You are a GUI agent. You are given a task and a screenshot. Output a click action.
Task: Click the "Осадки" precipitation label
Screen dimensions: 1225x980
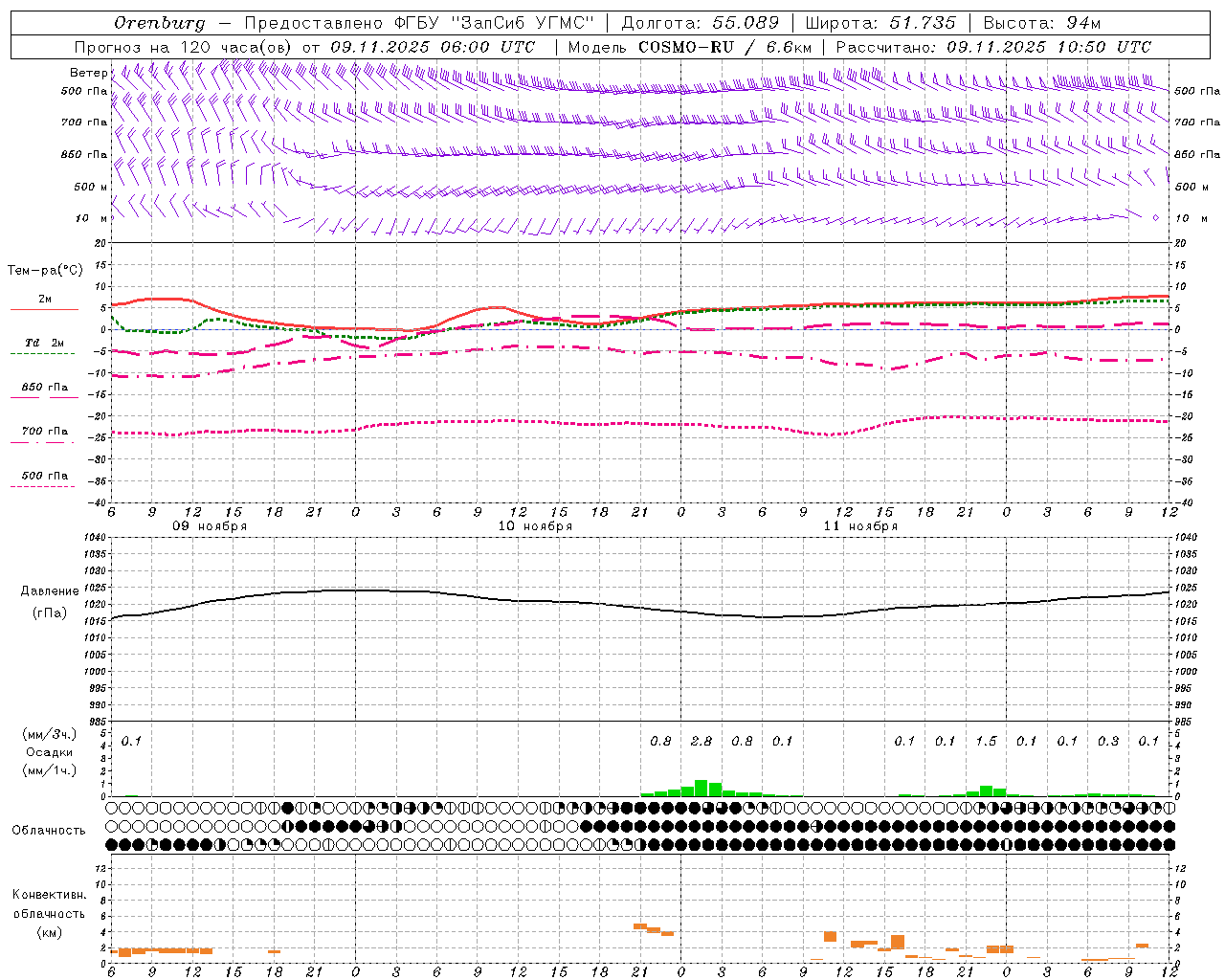click(50, 752)
